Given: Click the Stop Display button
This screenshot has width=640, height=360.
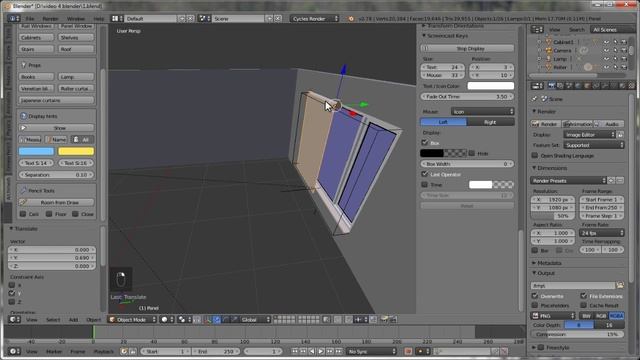Looking at the screenshot, I should 467,48.
